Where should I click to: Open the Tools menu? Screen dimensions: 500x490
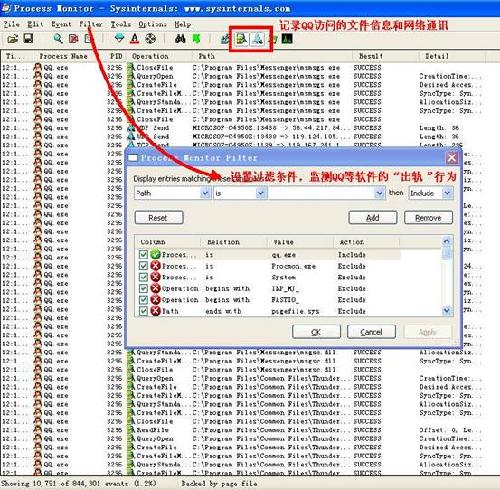click(121, 24)
